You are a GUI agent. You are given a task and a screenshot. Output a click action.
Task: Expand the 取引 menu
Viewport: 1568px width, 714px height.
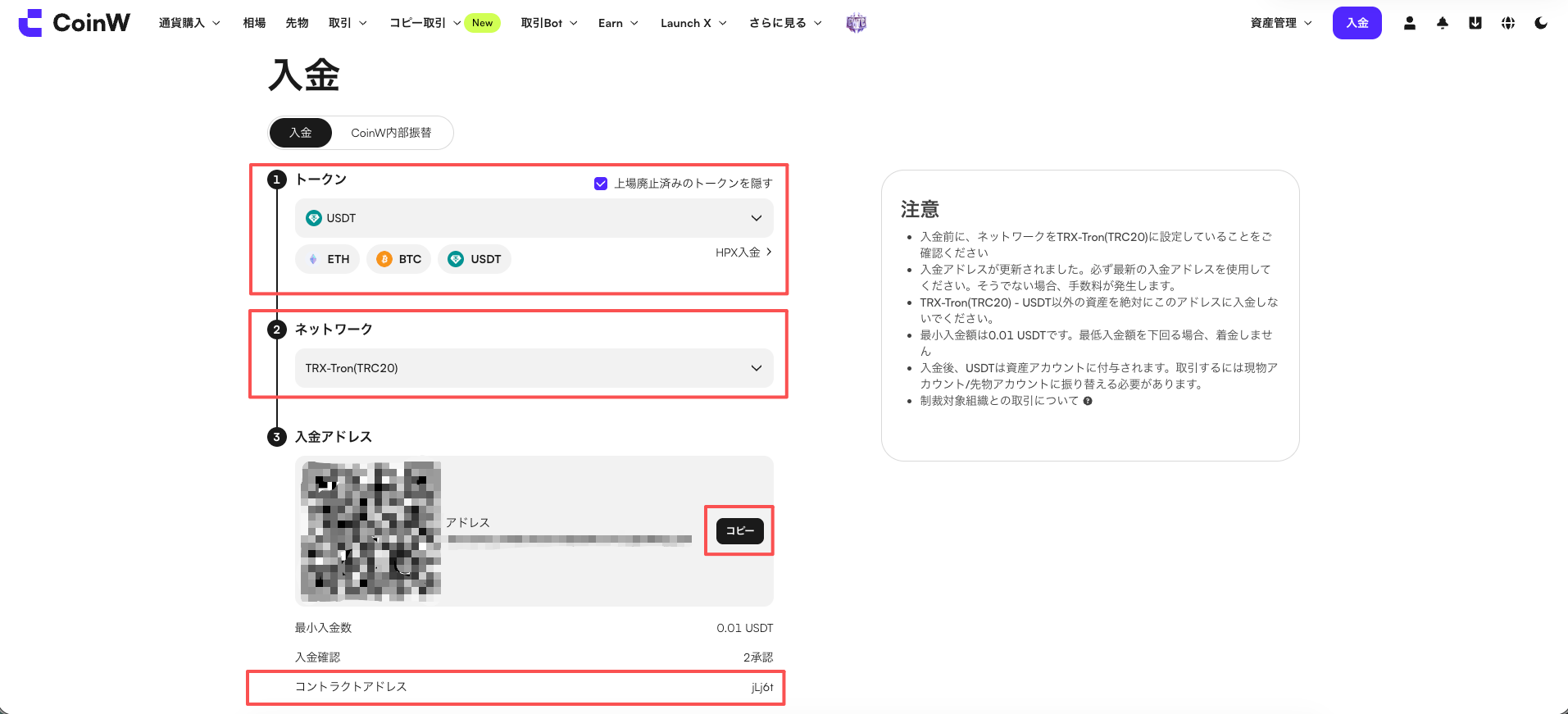point(348,23)
